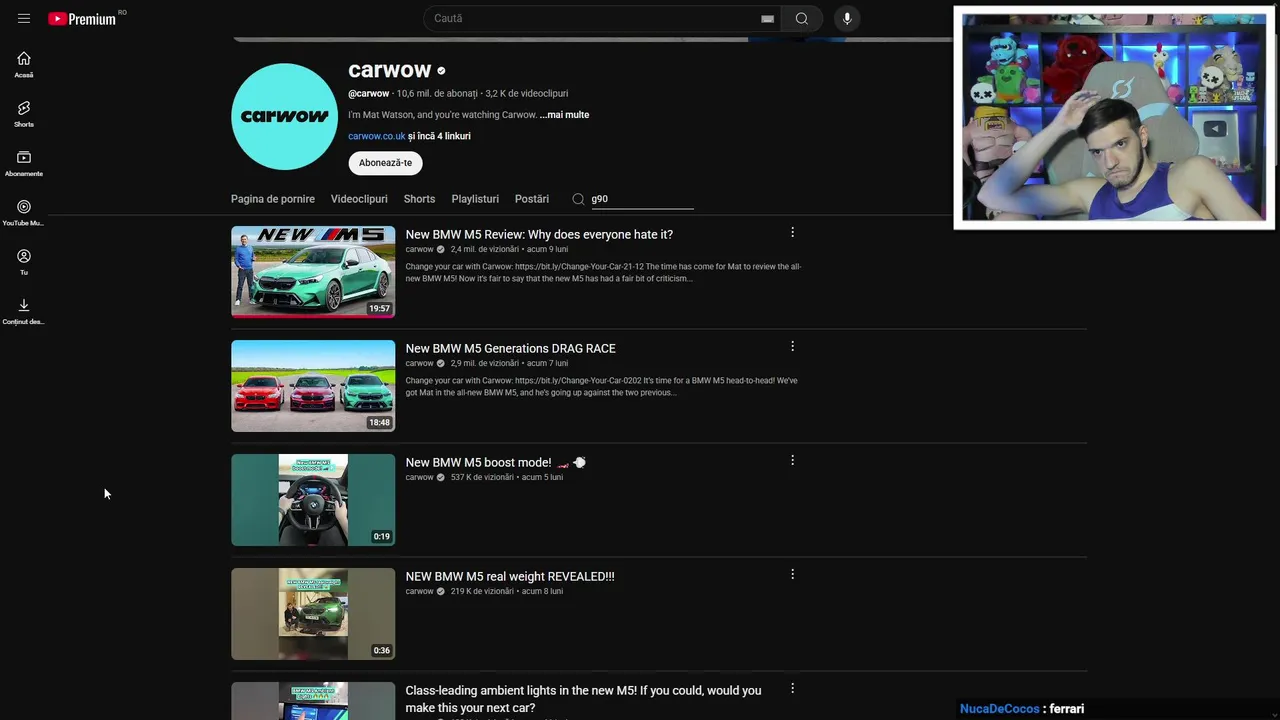Open the on-screen keyboard icon in search
Viewport: 1280px width, 720px height.
[767, 18]
